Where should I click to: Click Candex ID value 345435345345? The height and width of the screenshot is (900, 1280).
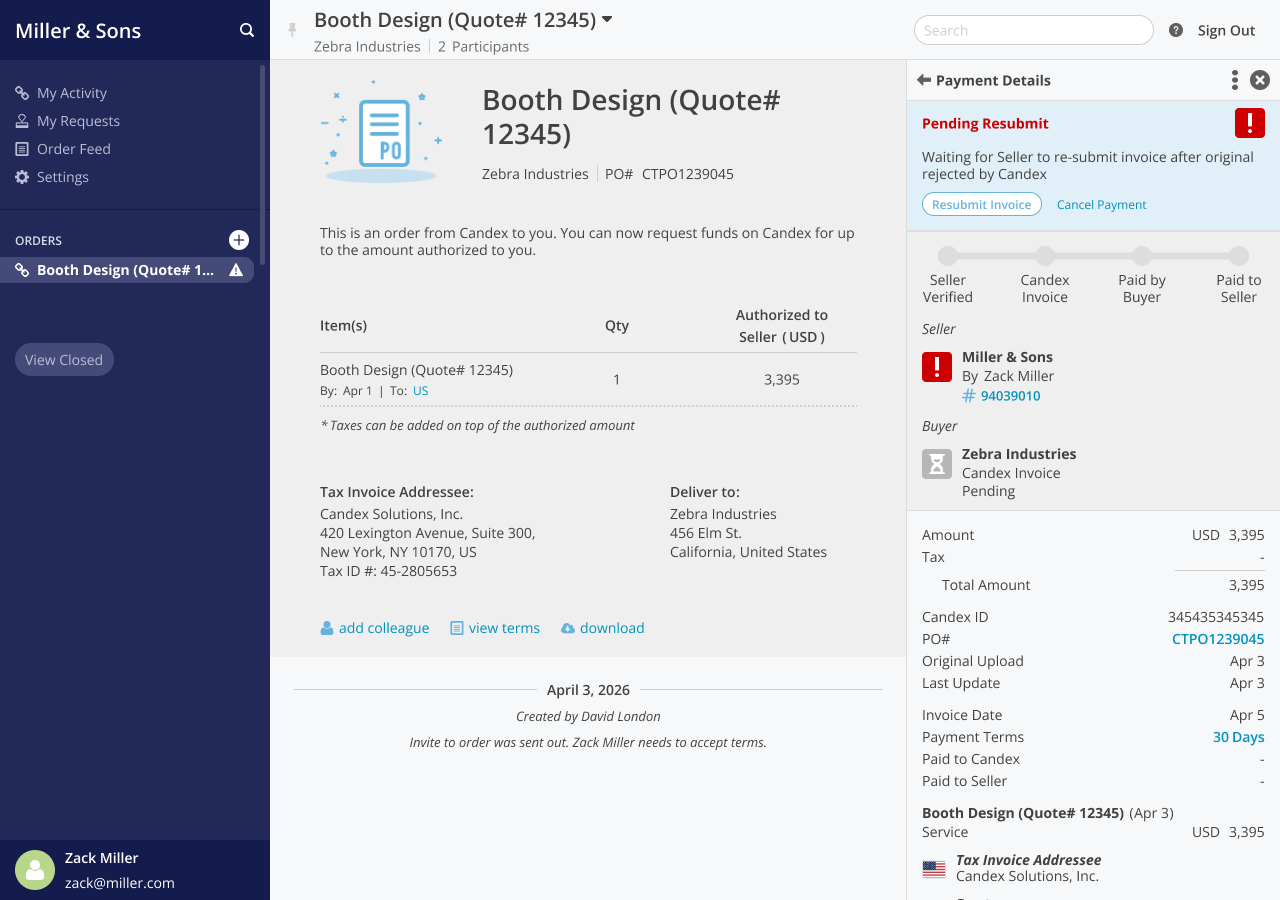pos(1216,617)
